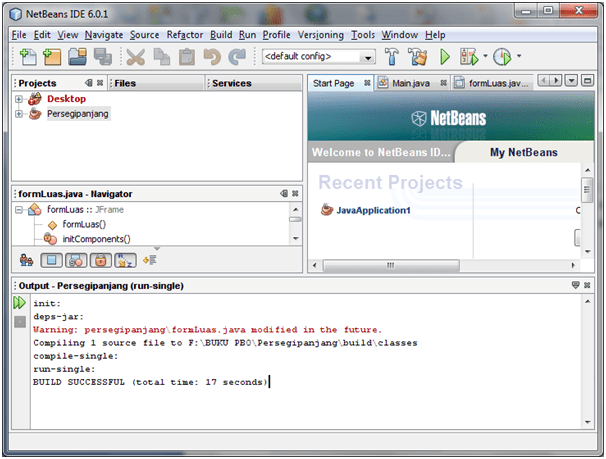Expand the Persegipanjang project node

pos(19,114)
